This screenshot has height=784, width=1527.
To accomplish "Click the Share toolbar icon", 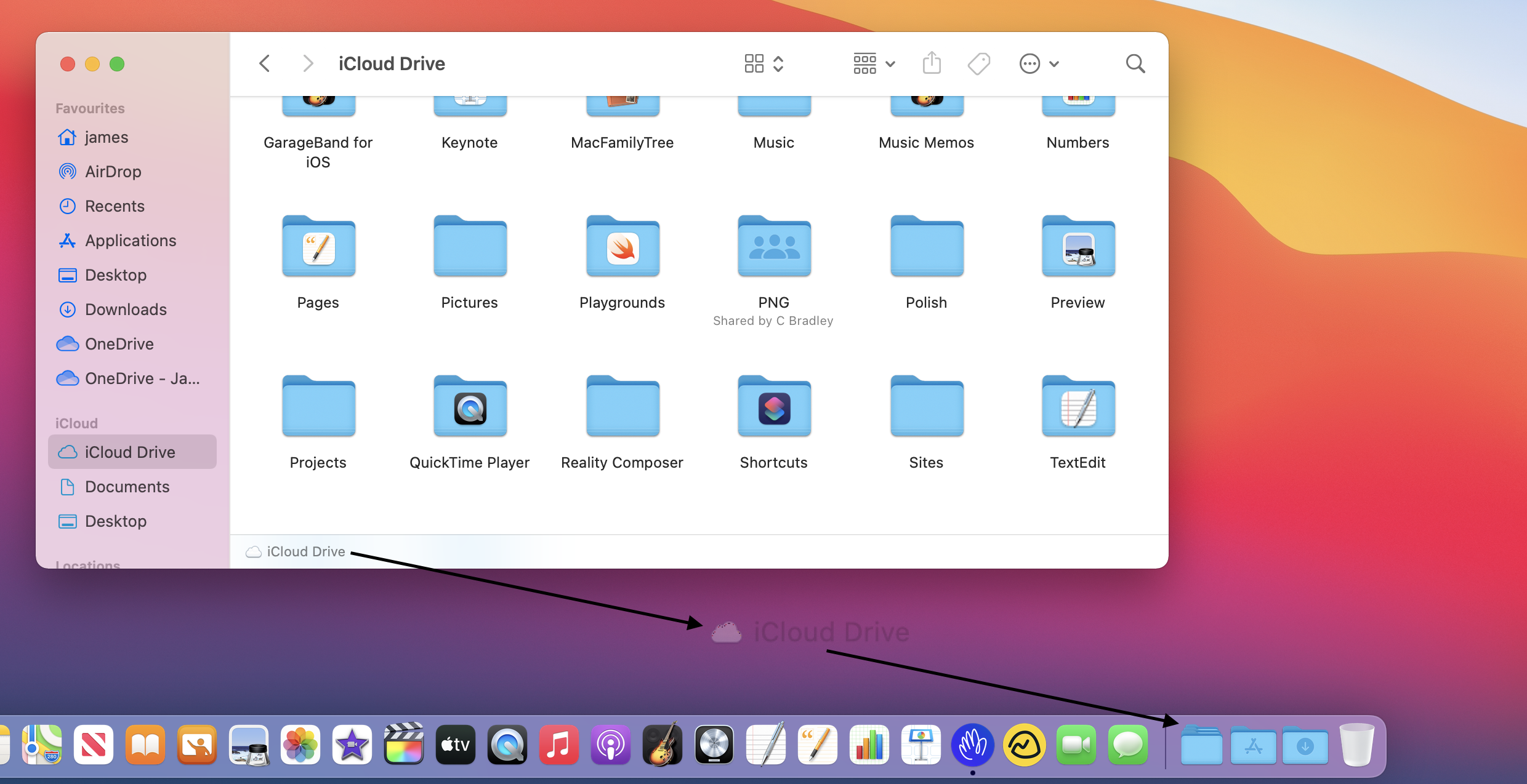I will click(932, 63).
